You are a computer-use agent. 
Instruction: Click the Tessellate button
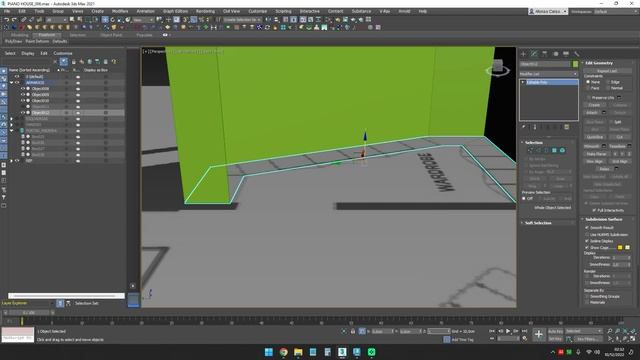[x=616, y=146]
